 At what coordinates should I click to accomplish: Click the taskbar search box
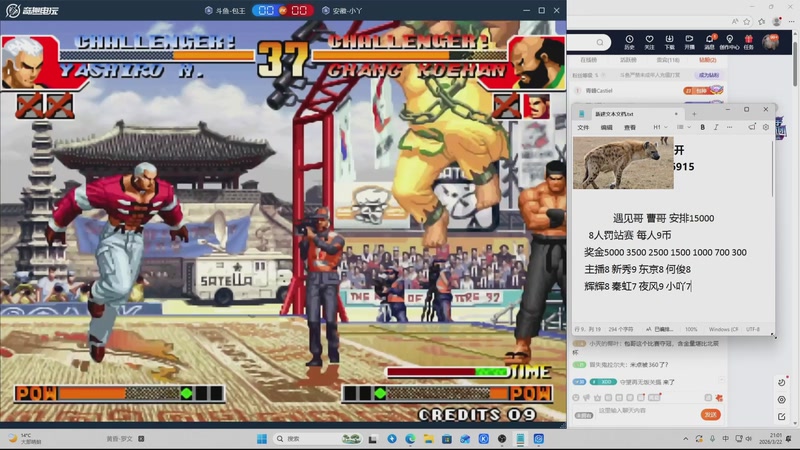[317, 439]
